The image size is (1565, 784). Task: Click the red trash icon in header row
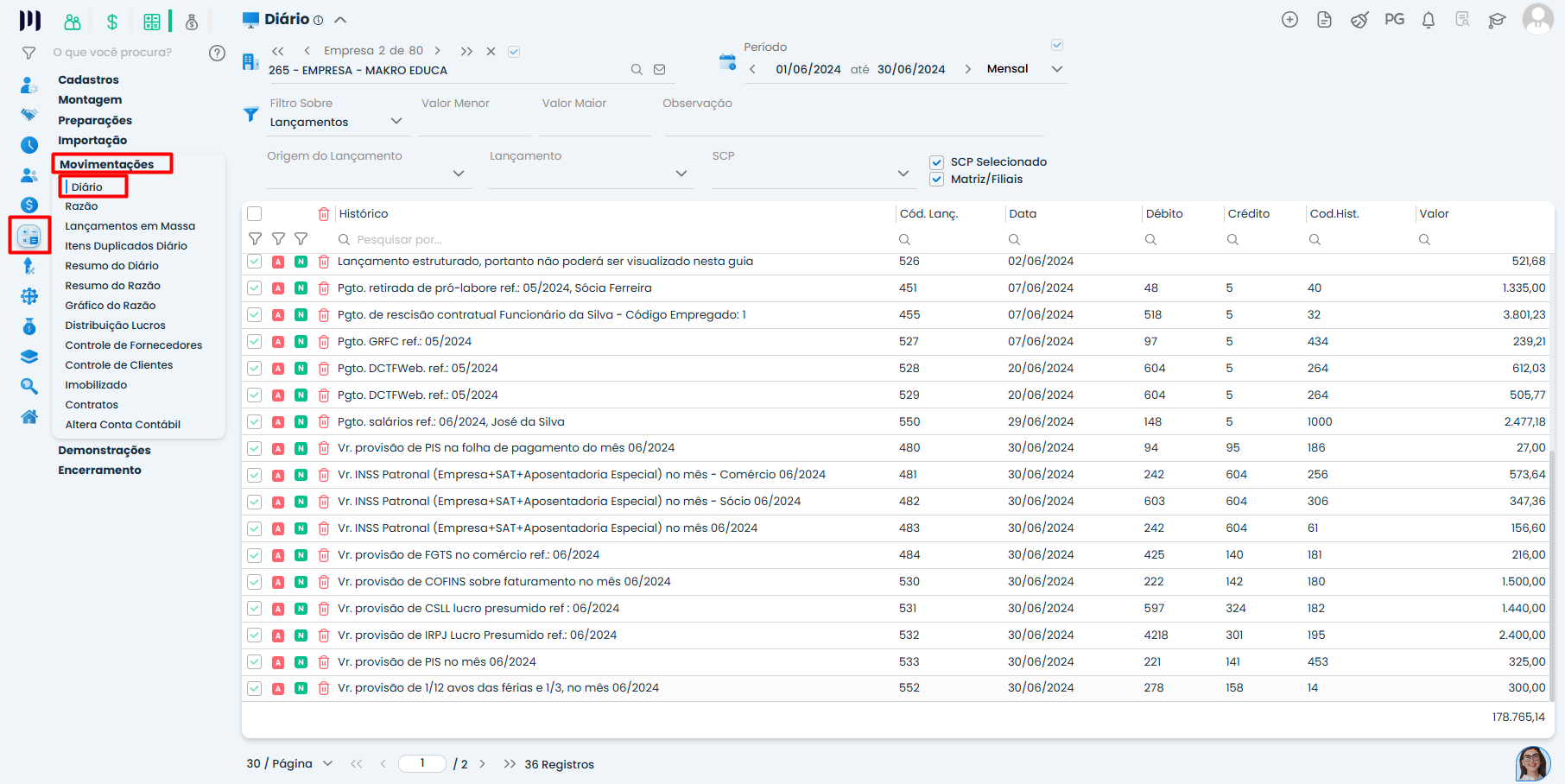click(x=324, y=214)
